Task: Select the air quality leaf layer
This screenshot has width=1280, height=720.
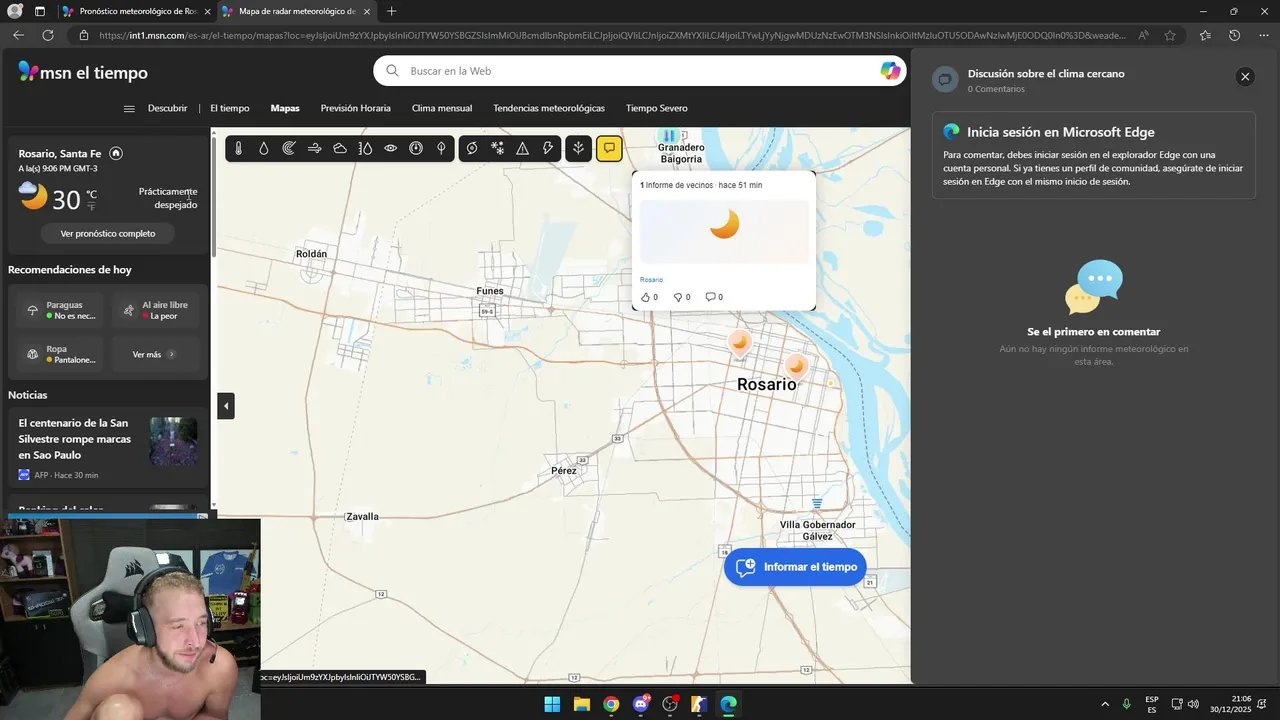Action: pyautogui.click(x=441, y=148)
